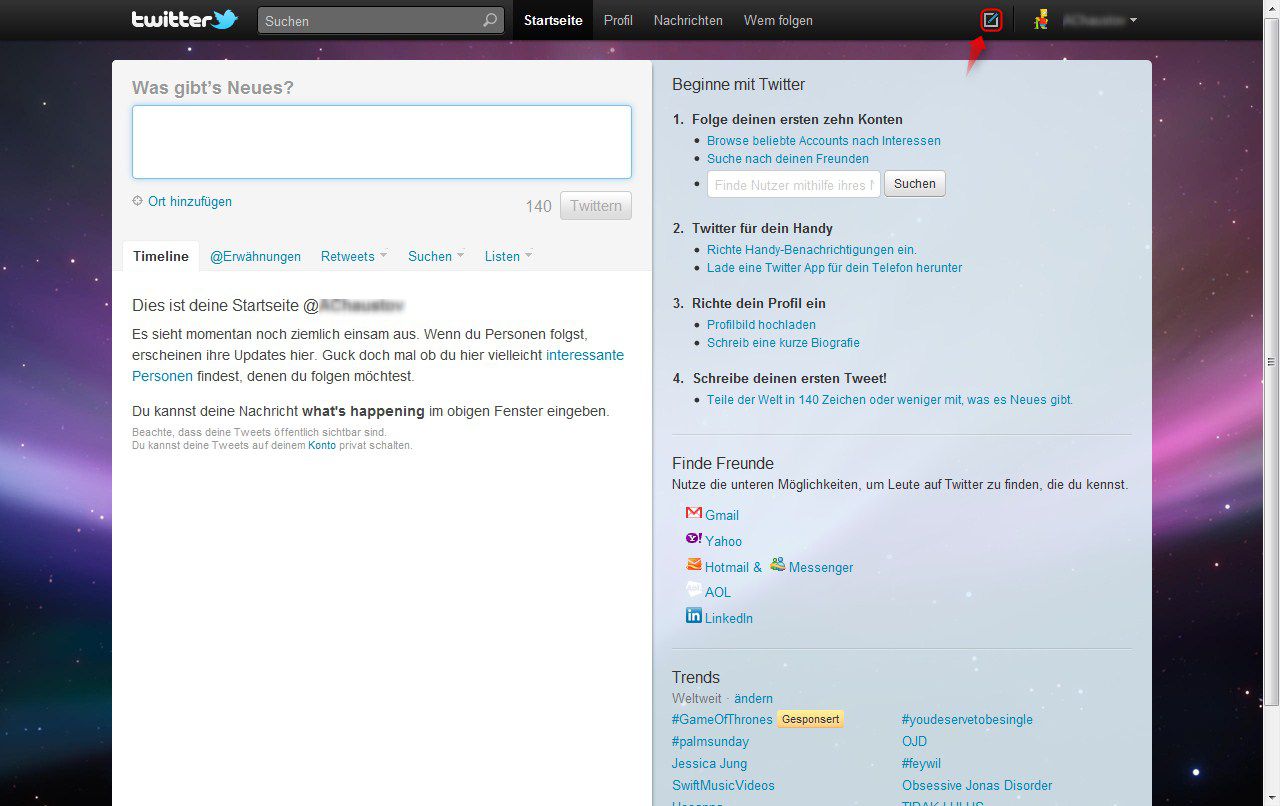The height and width of the screenshot is (806, 1280).
Task: Open the #GameOfThrones trend
Action: 722,719
